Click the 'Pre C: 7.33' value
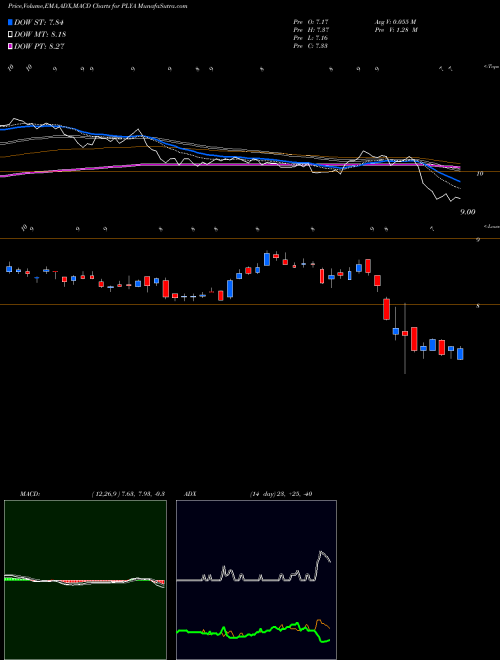 click(311, 46)
